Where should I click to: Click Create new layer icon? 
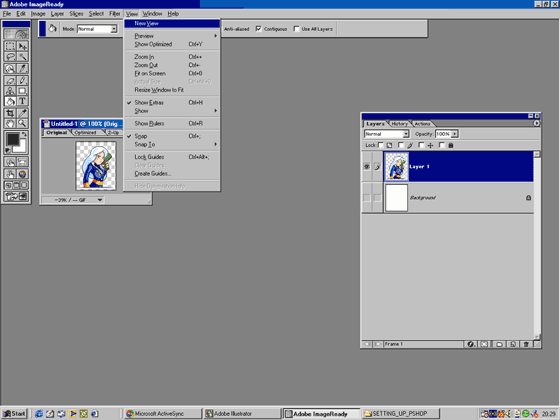point(513,344)
